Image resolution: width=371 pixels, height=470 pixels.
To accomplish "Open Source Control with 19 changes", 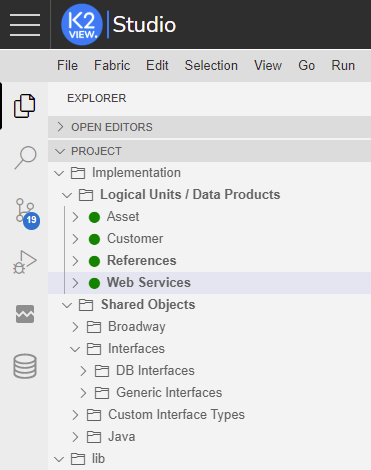I will tap(26, 213).
